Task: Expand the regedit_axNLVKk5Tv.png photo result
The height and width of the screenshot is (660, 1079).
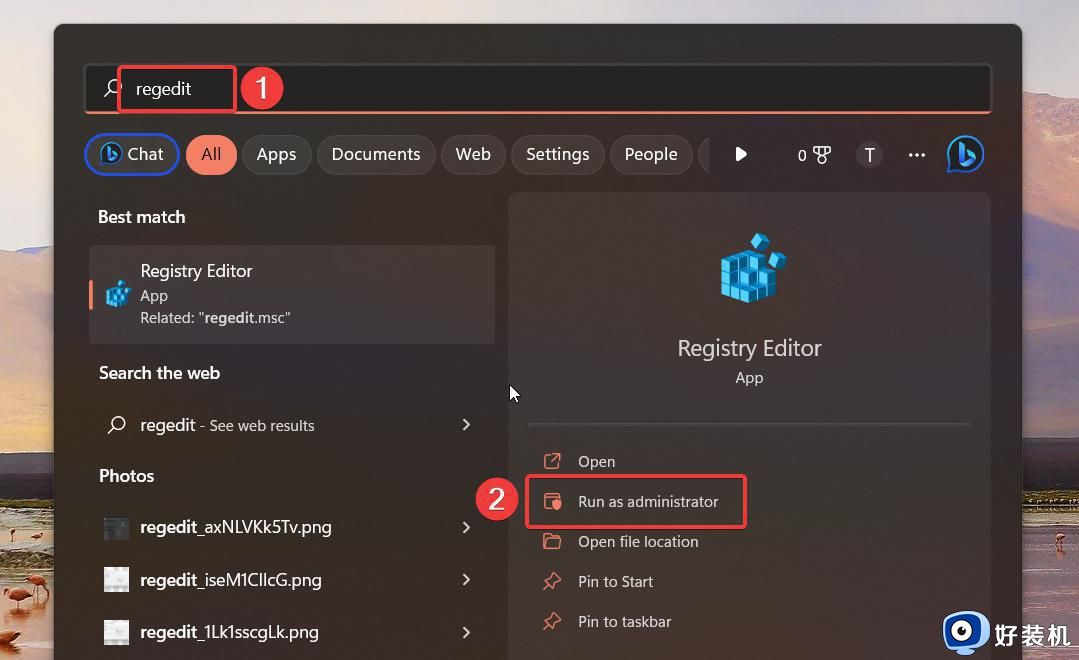Action: 466,527
